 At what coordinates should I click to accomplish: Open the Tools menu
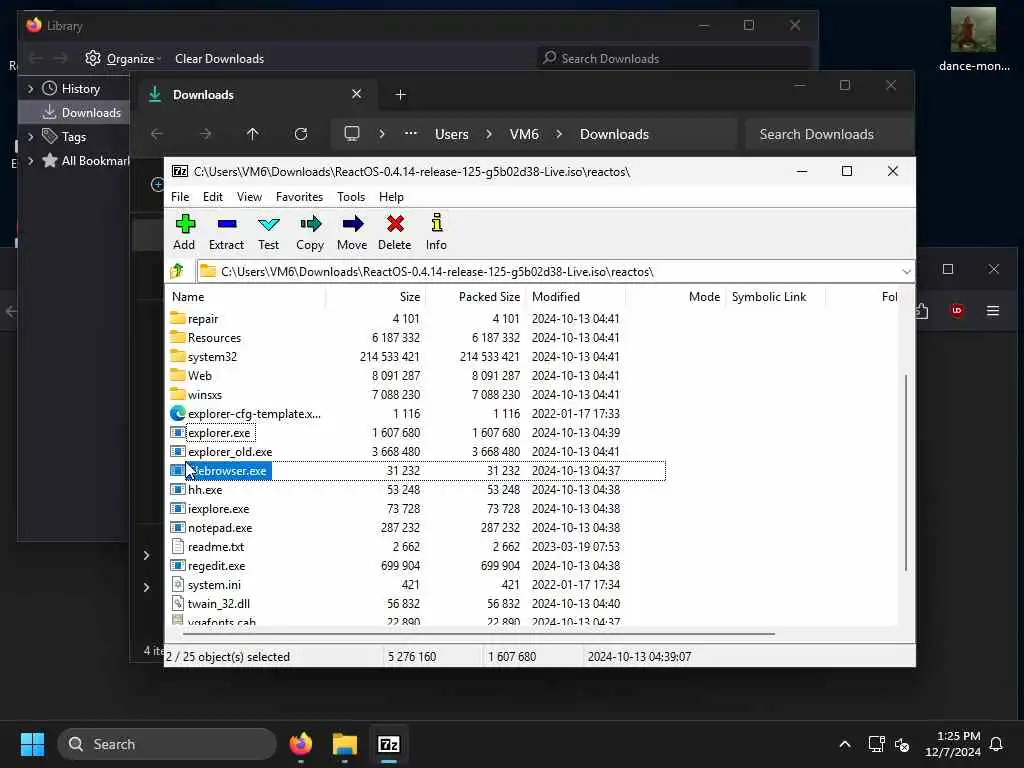tap(351, 197)
